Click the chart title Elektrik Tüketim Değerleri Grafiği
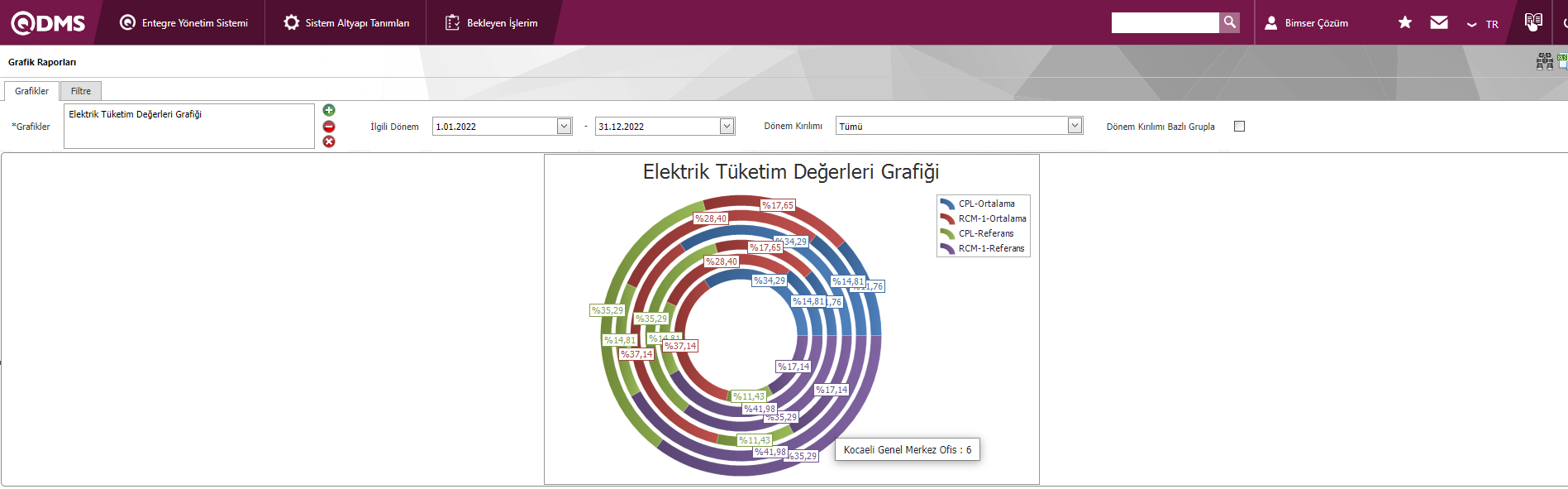The image size is (1568, 489). (x=791, y=171)
